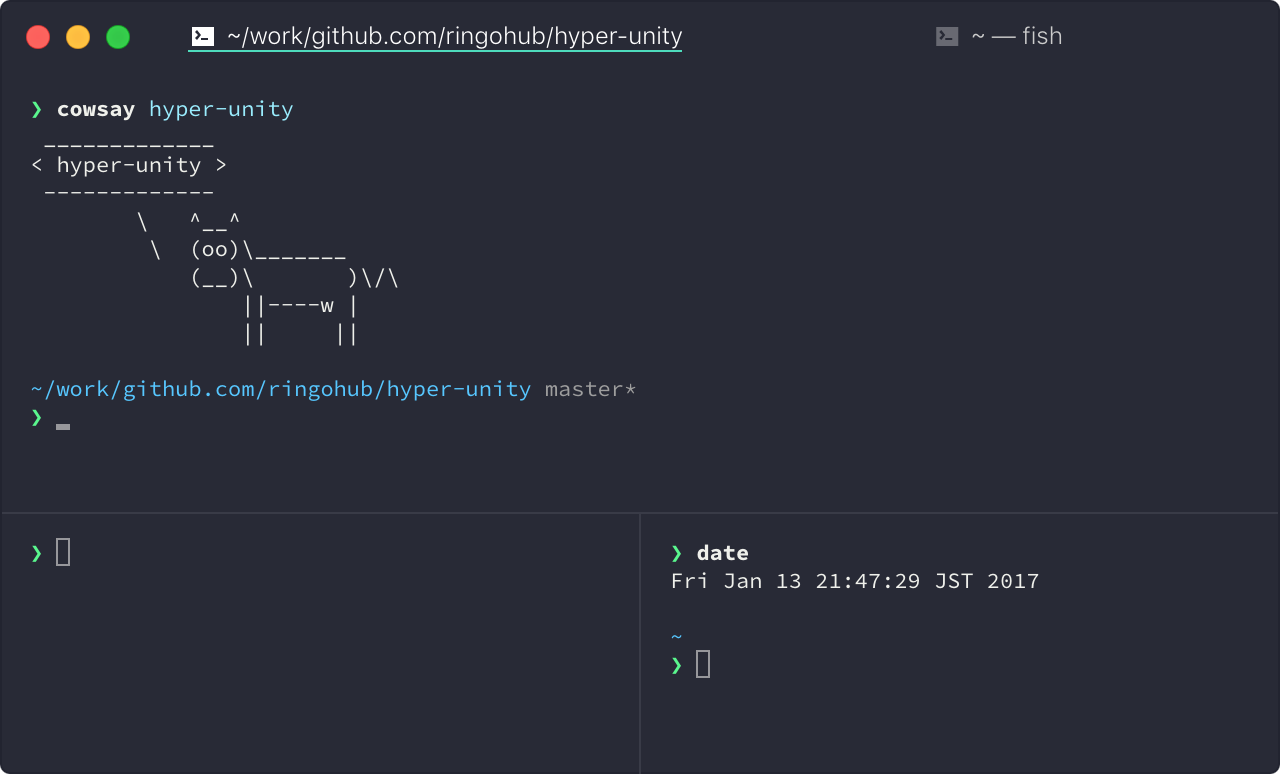The width and height of the screenshot is (1280, 774).
Task: Focus bottom-right pane cursor below '~'
Action: (703, 664)
